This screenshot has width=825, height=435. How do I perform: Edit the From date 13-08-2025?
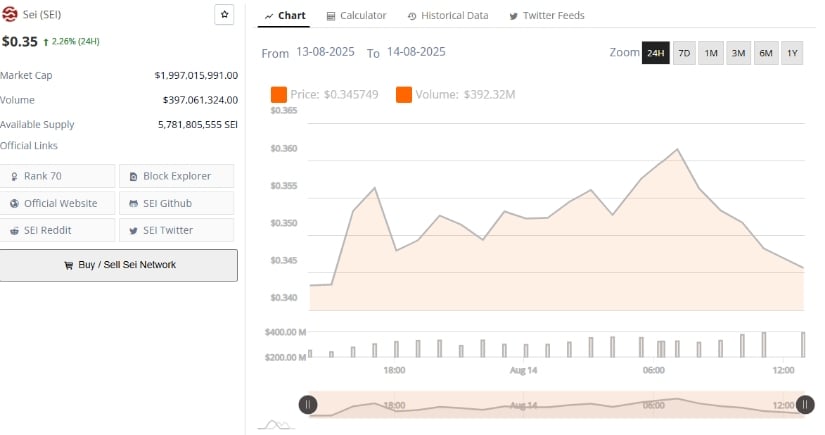325,52
